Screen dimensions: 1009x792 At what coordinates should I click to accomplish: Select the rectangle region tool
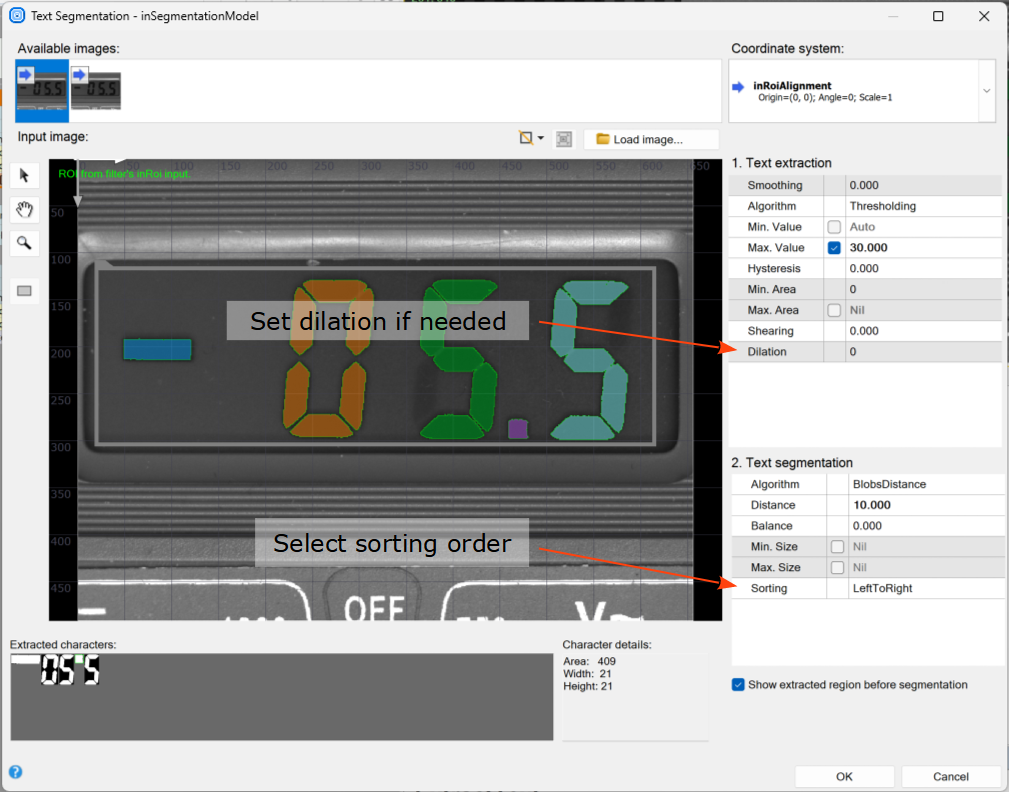click(x=24, y=291)
